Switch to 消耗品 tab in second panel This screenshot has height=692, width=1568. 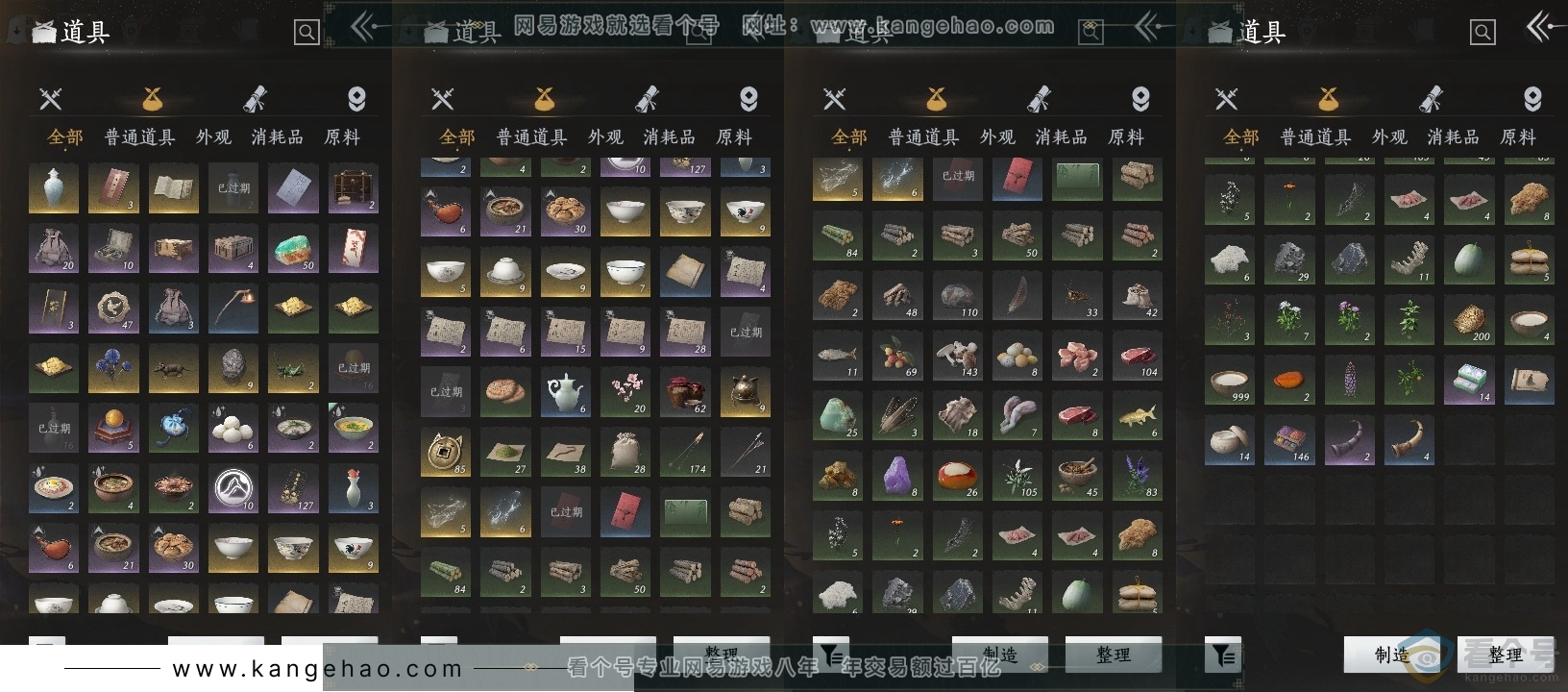tap(670, 137)
